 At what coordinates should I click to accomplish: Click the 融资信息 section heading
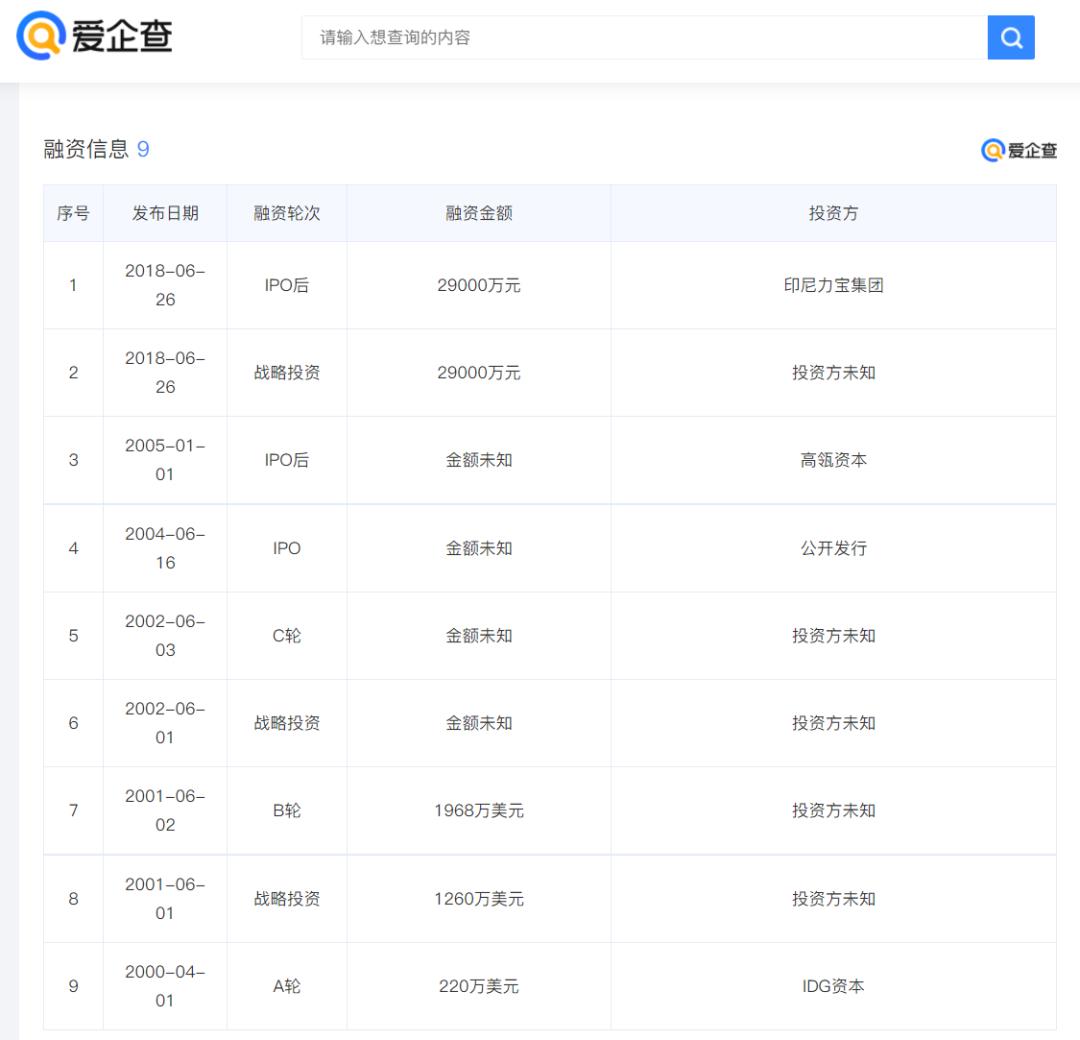pyautogui.click(x=86, y=149)
